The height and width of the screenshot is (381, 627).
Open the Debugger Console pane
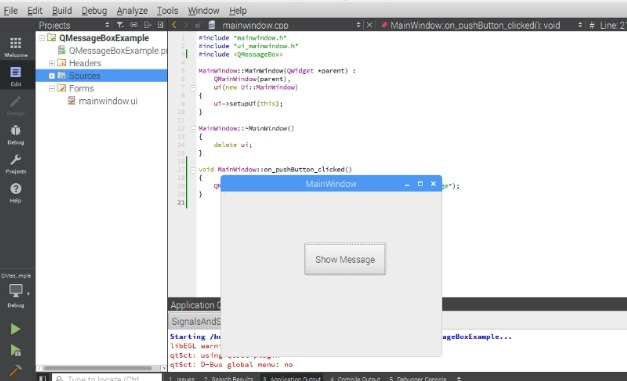coord(418,378)
